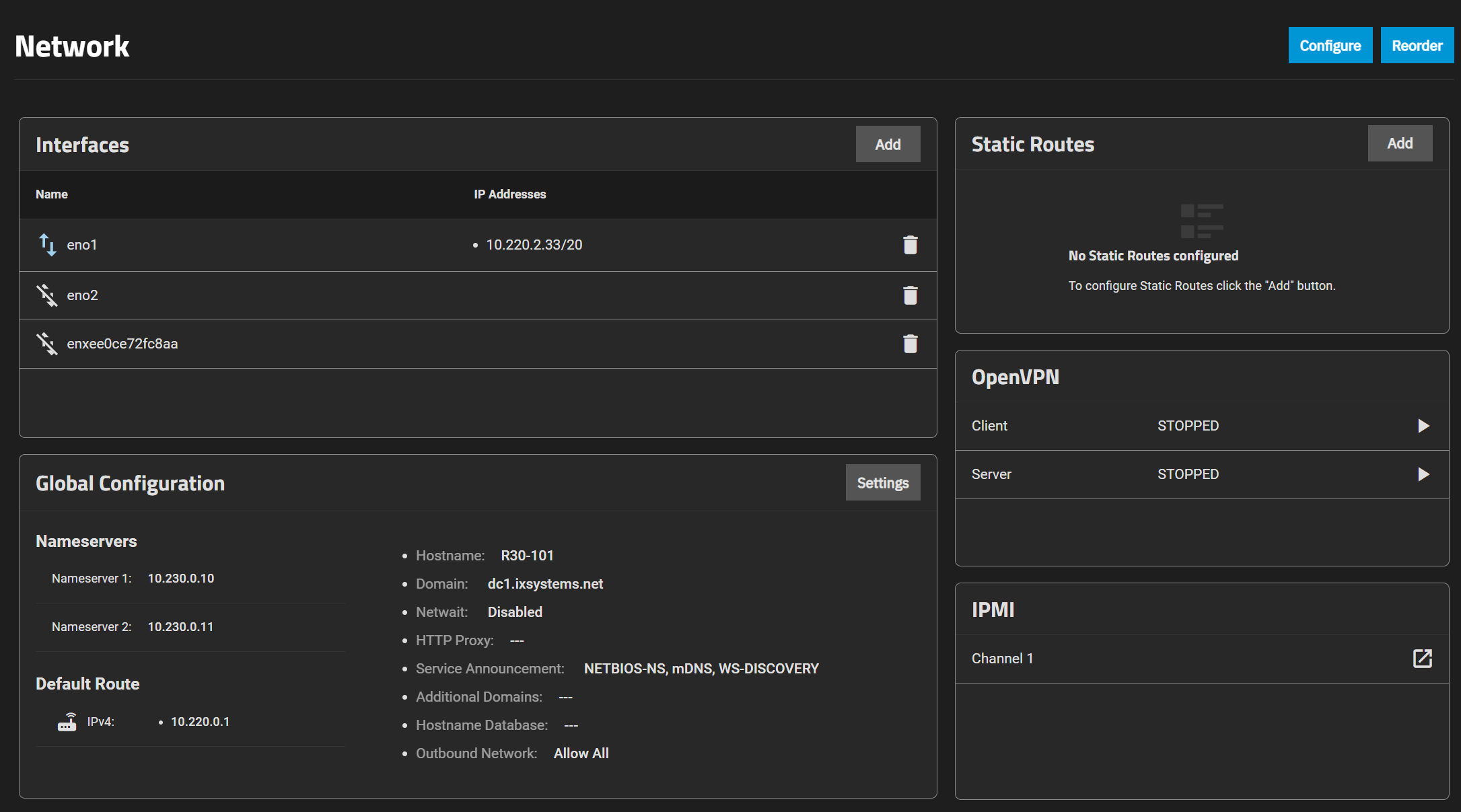Open IPMI Channel 1 external link icon
Viewport: 1461px width, 812px height.
pyautogui.click(x=1423, y=659)
